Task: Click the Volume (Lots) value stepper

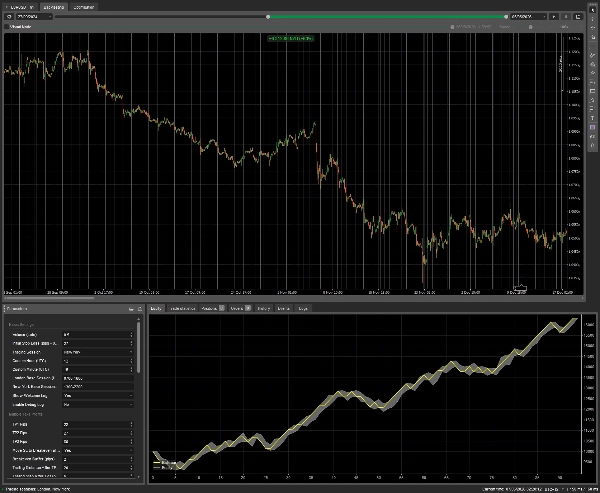Action: (131, 335)
